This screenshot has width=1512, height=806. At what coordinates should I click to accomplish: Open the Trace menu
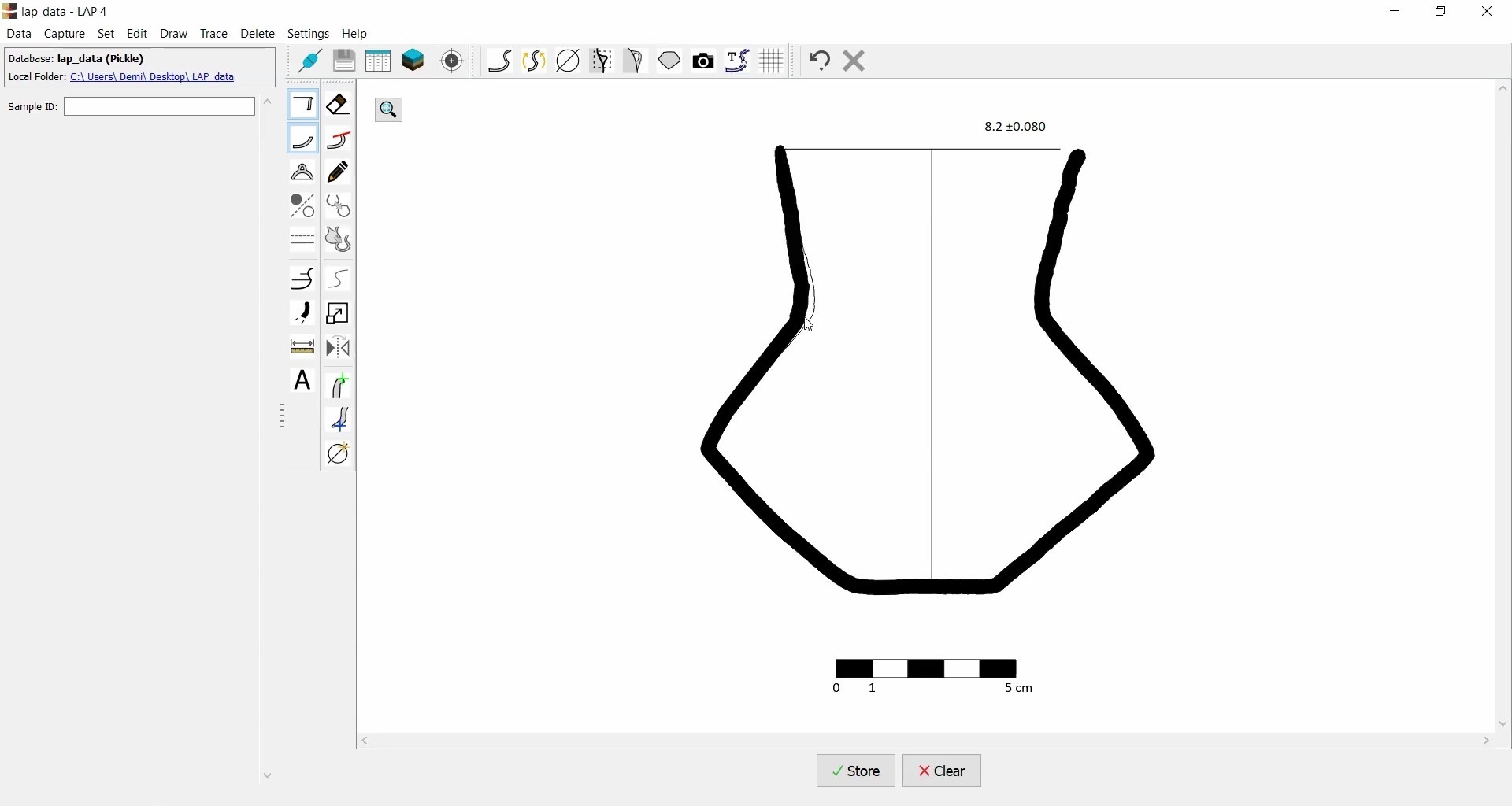point(214,35)
